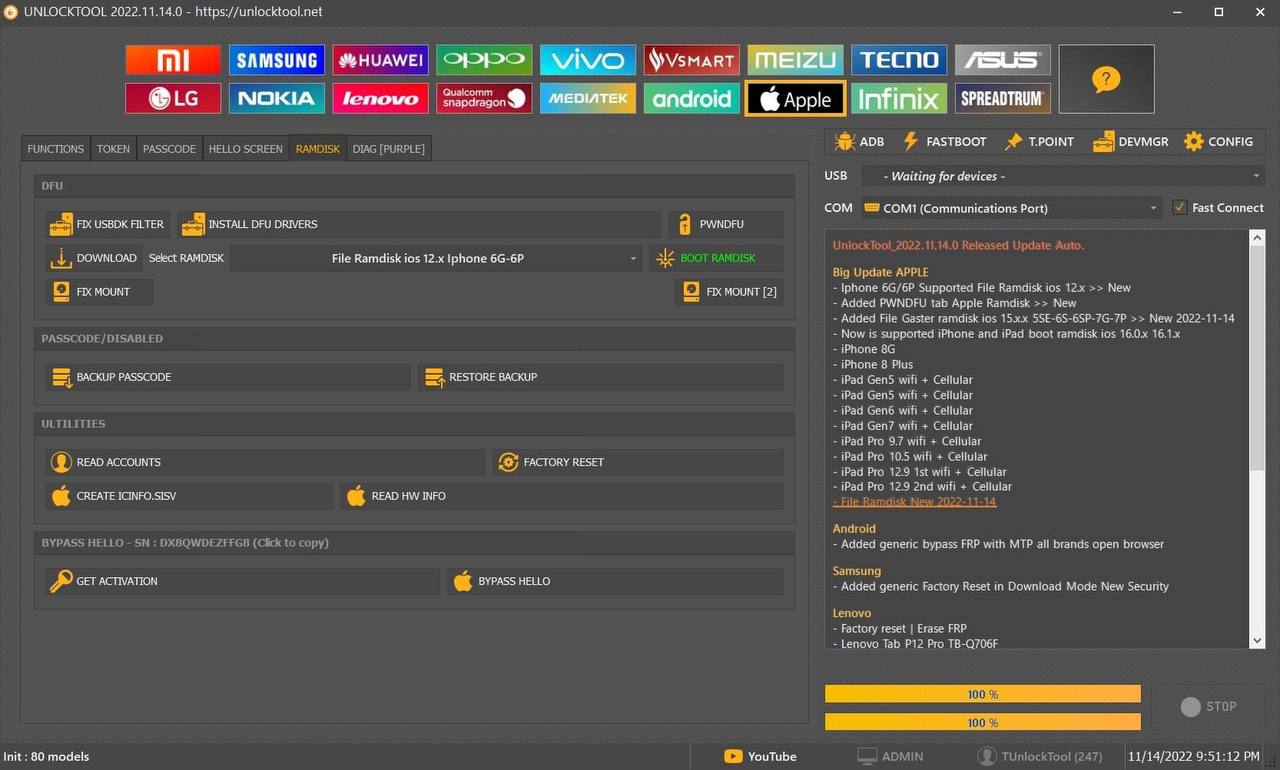Click RESTORE BACKUP button

(600, 377)
